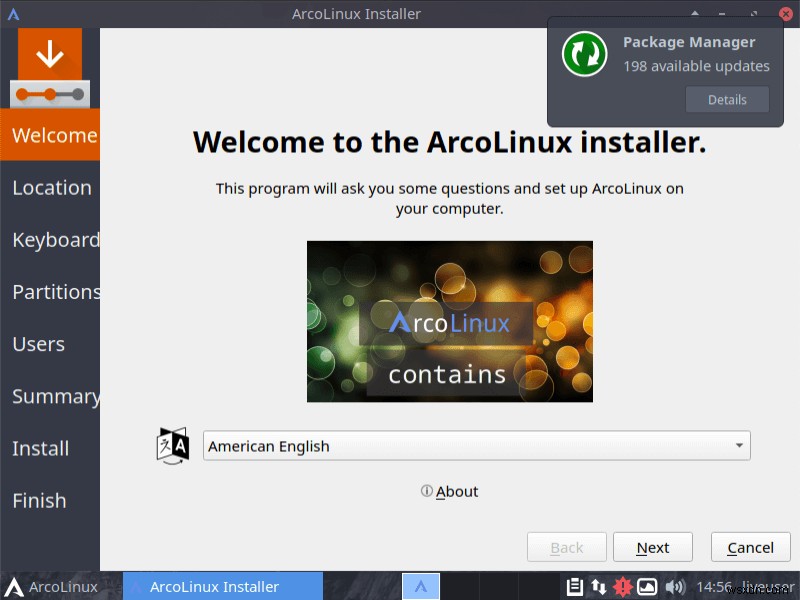The width and height of the screenshot is (800, 600).
Task: Click the Details button on the update notification
Action: pyautogui.click(x=727, y=99)
